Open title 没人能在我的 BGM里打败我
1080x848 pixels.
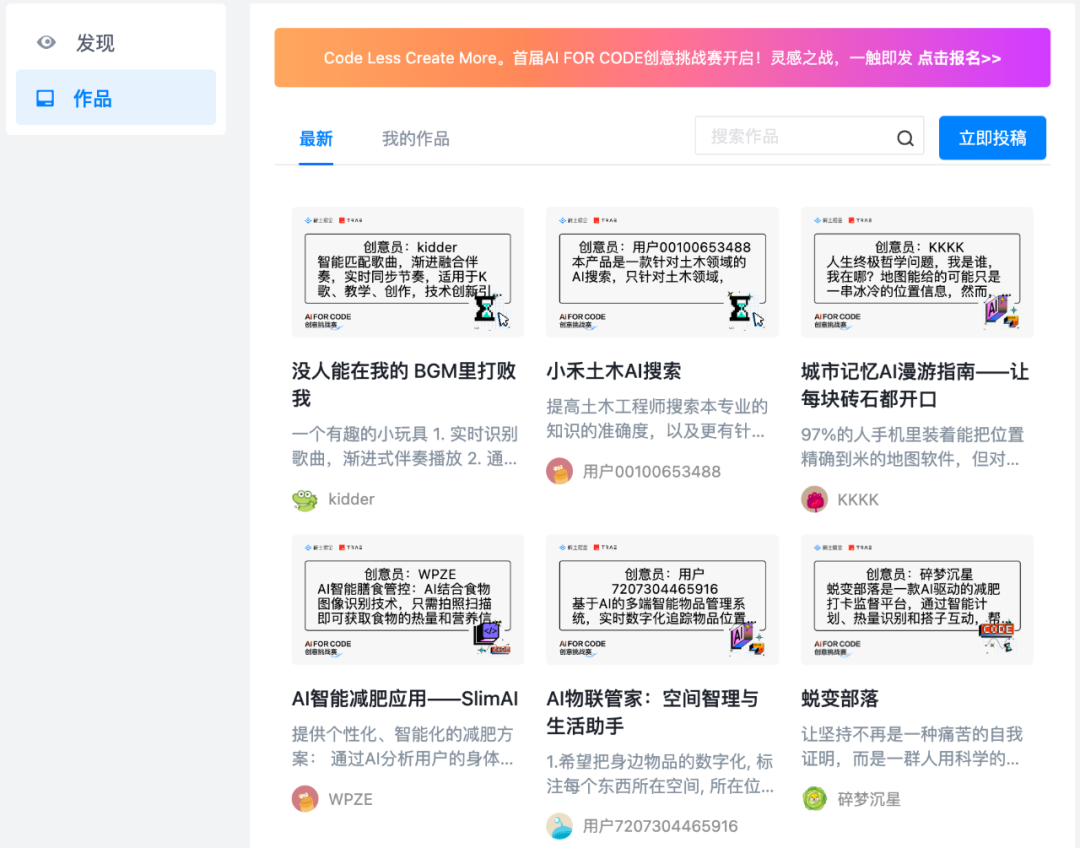(x=404, y=384)
